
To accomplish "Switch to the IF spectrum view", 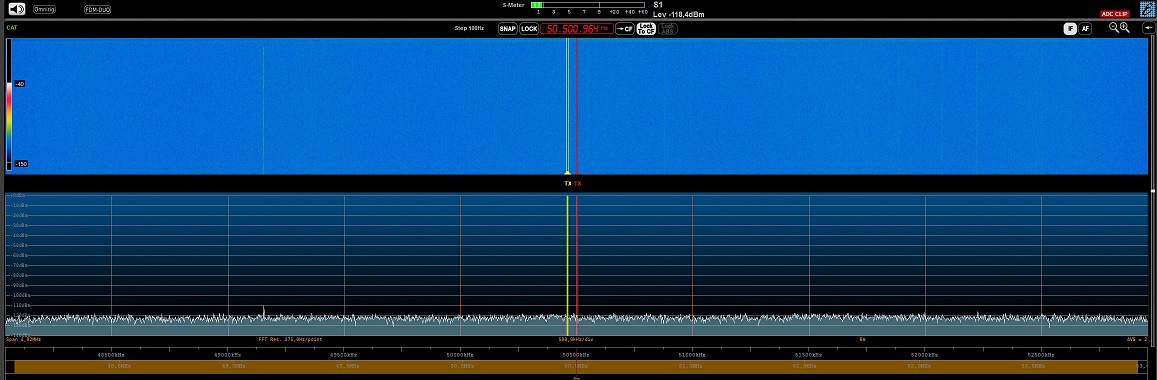I will point(1070,29).
